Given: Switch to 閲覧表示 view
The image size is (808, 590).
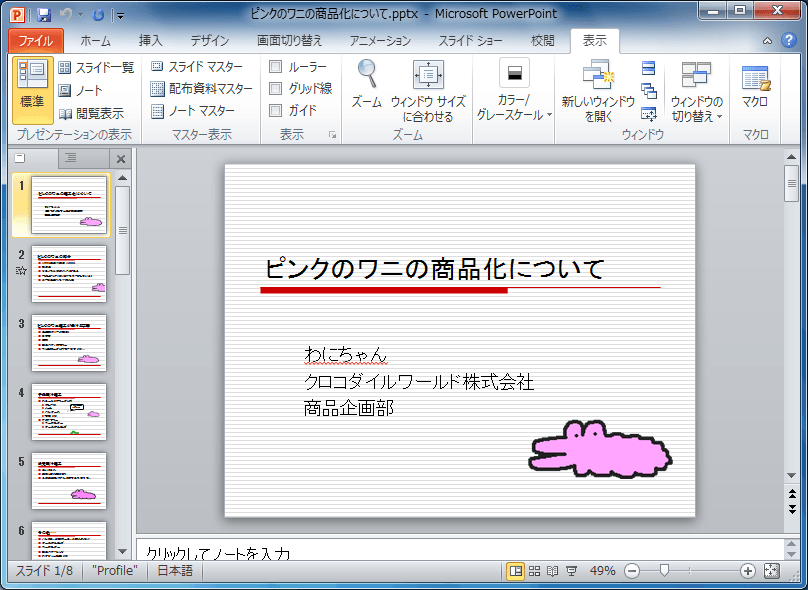Looking at the screenshot, I should coord(91,113).
